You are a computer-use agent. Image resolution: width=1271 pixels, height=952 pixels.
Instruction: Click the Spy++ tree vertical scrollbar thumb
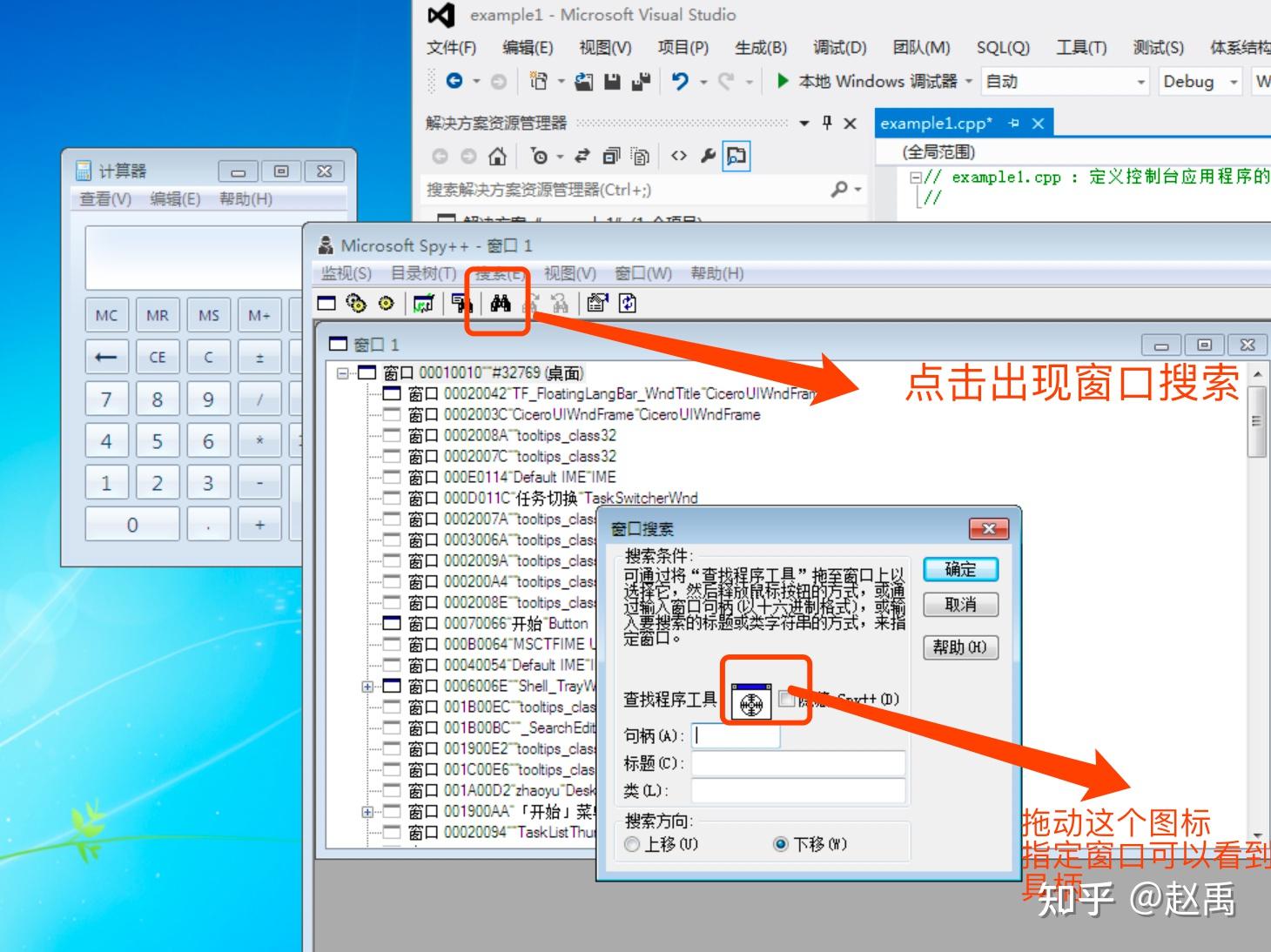point(1257,422)
